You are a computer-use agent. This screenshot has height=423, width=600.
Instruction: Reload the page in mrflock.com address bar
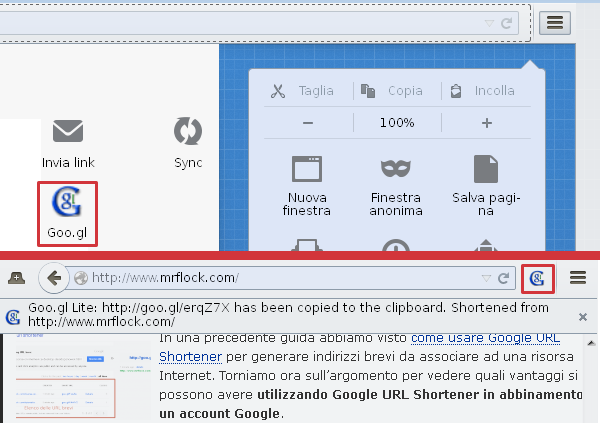(x=506, y=277)
